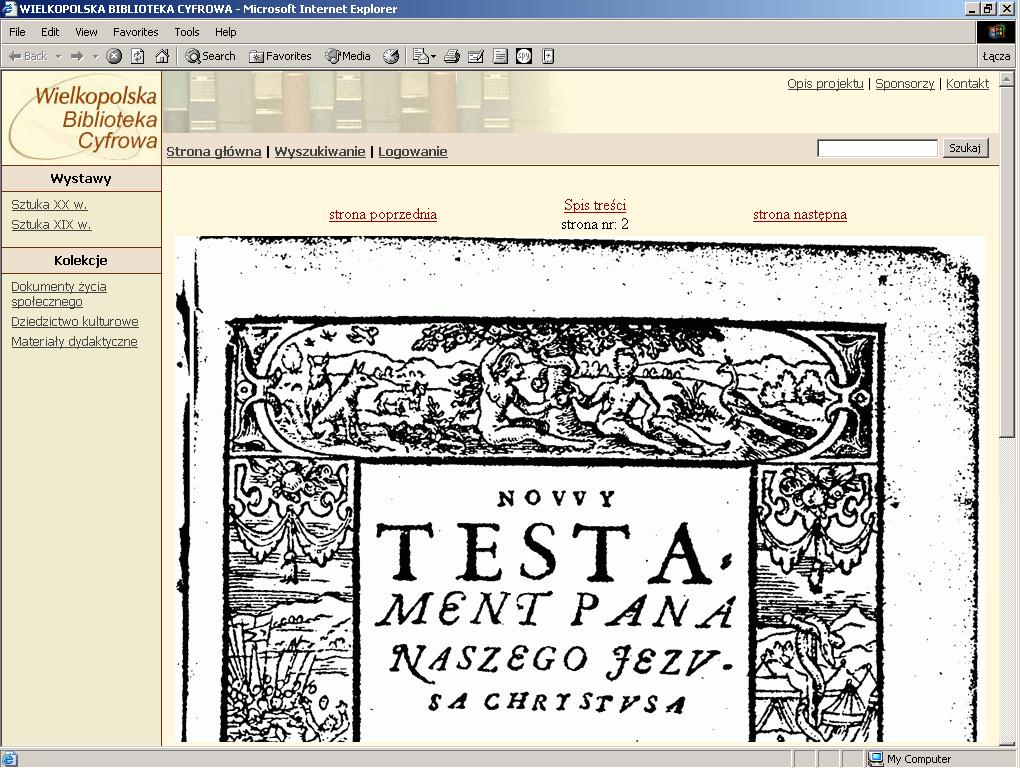Click the vertical scrollbar thumb

(1006, 262)
